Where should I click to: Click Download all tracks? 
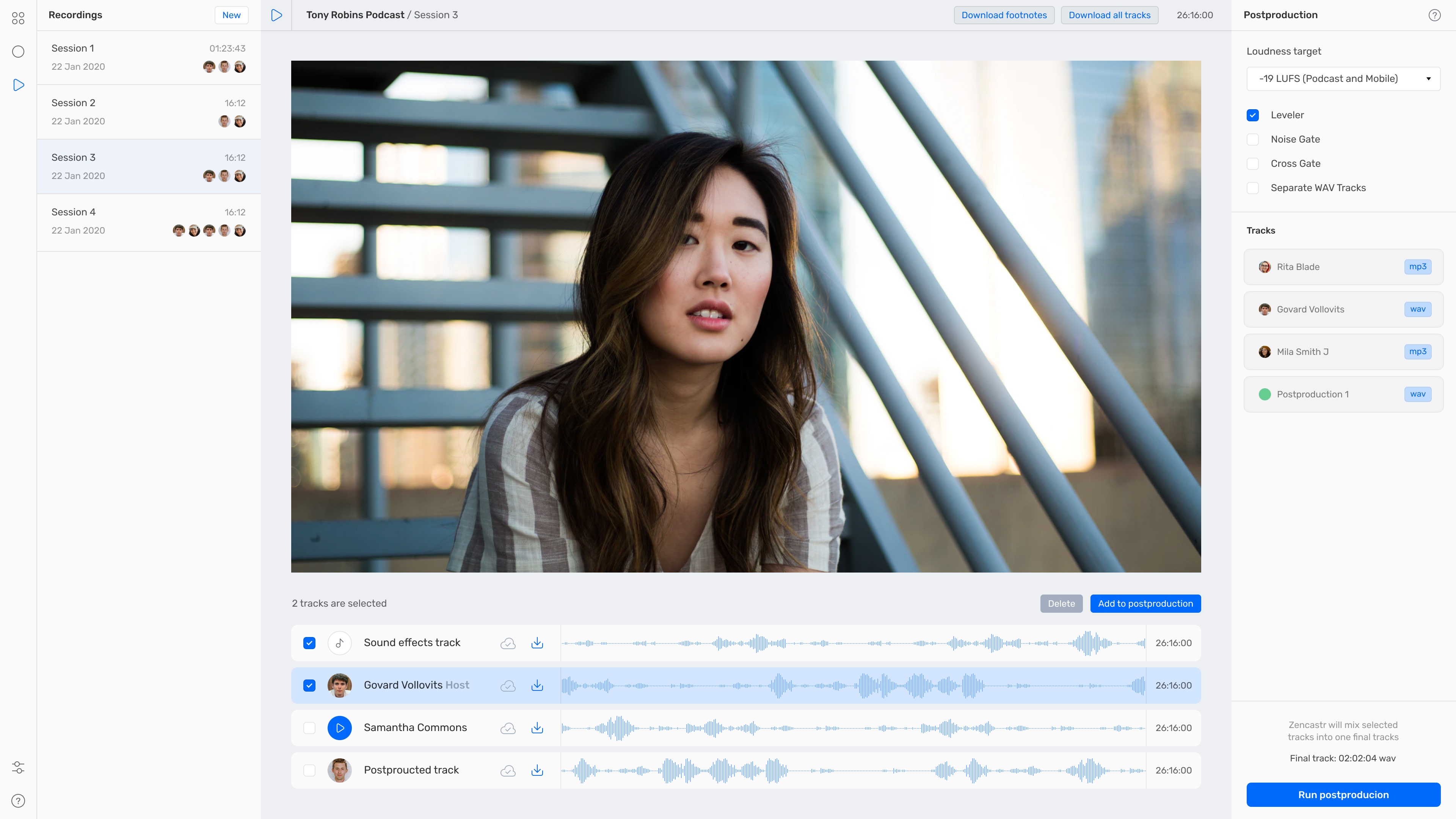[1109, 15]
